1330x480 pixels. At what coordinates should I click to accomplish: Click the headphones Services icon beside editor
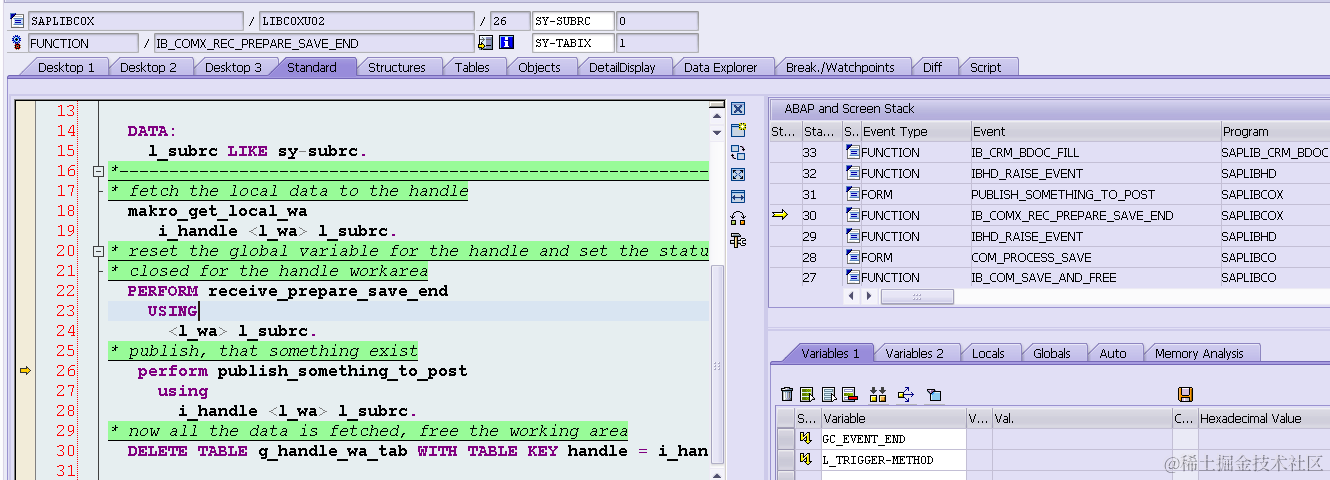coord(738,218)
